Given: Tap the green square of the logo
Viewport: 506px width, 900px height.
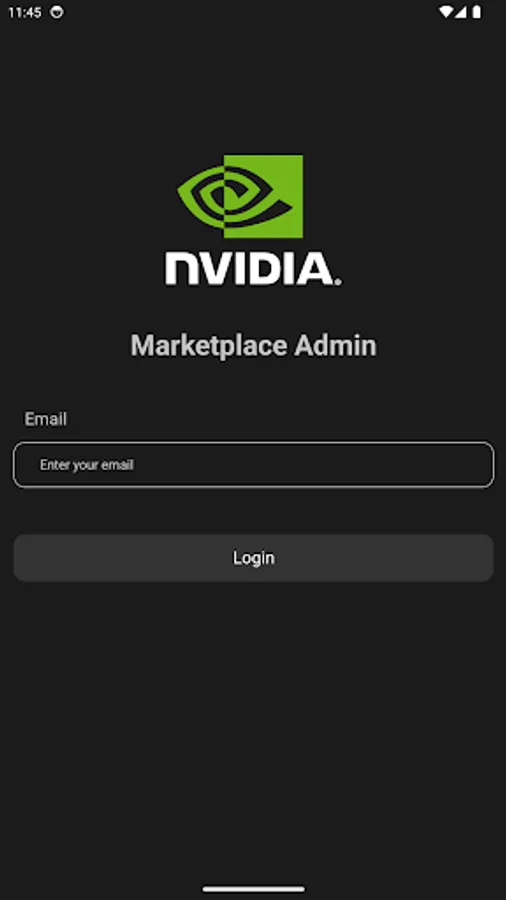Looking at the screenshot, I should (263, 196).
